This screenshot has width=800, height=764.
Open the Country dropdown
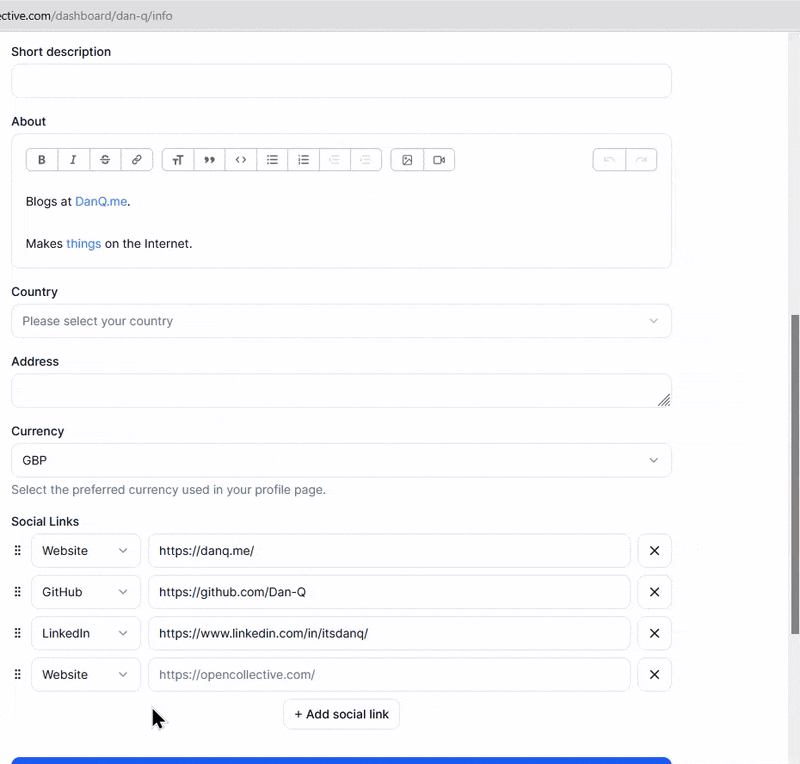click(341, 321)
